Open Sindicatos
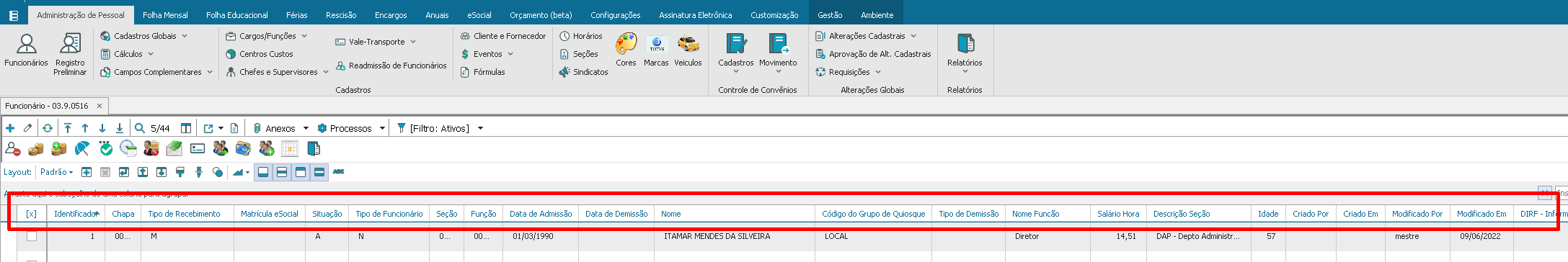 (583, 72)
